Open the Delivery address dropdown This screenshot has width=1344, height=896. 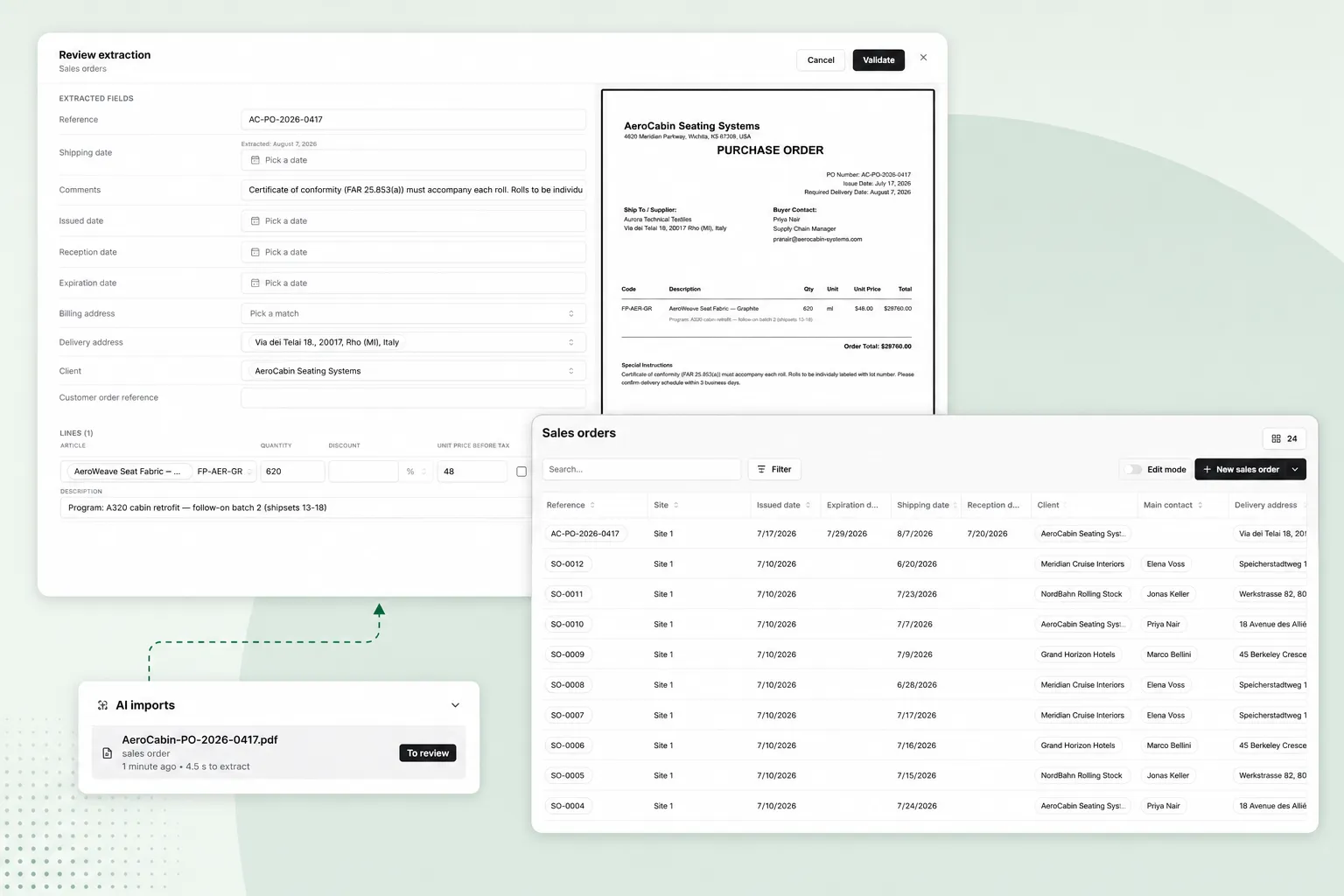[413, 342]
